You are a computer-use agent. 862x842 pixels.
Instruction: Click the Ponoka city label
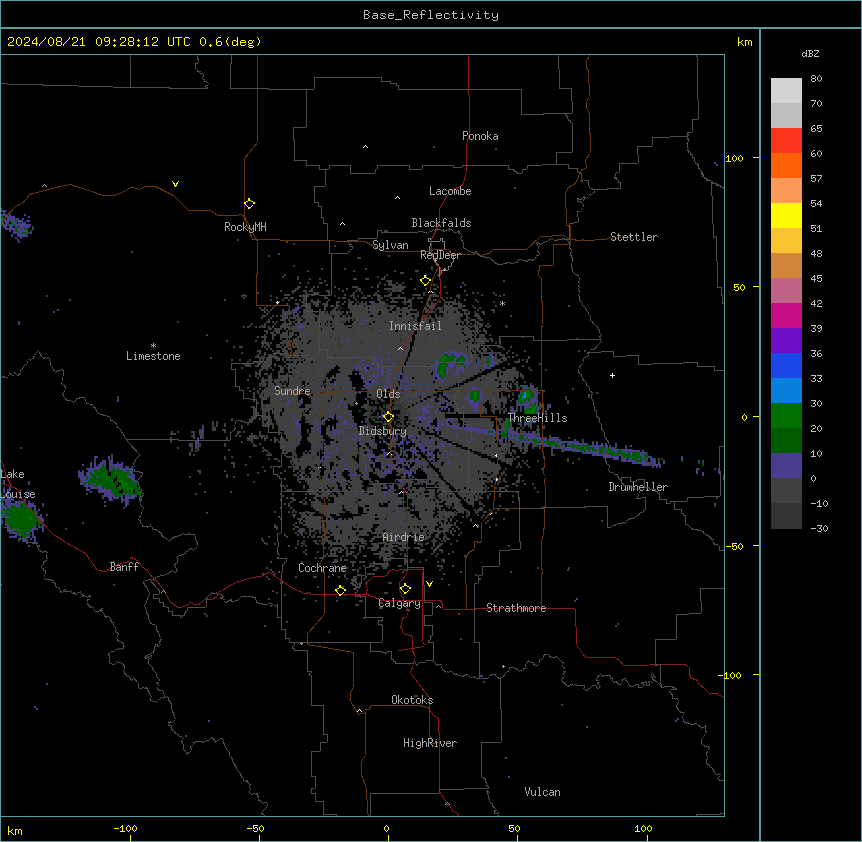480,136
